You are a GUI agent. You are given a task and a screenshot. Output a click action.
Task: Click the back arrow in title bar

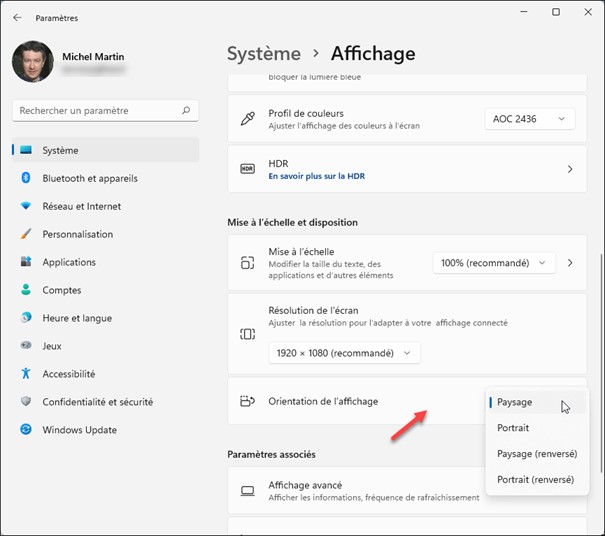pyautogui.click(x=17, y=17)
